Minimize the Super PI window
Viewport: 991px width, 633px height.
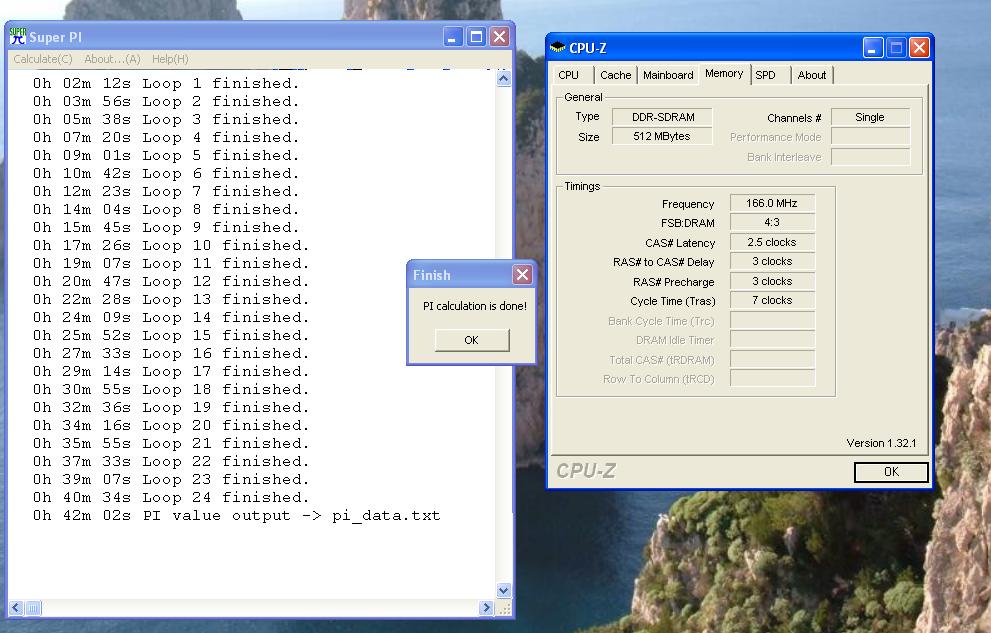coord(453,37)
